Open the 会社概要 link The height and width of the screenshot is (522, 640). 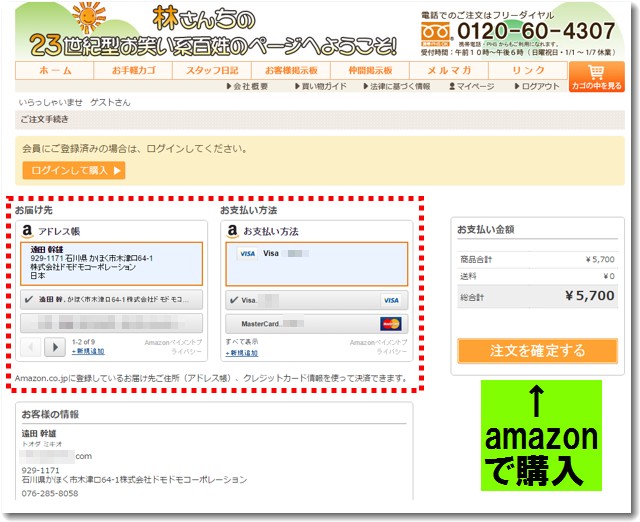pos(247,86)
